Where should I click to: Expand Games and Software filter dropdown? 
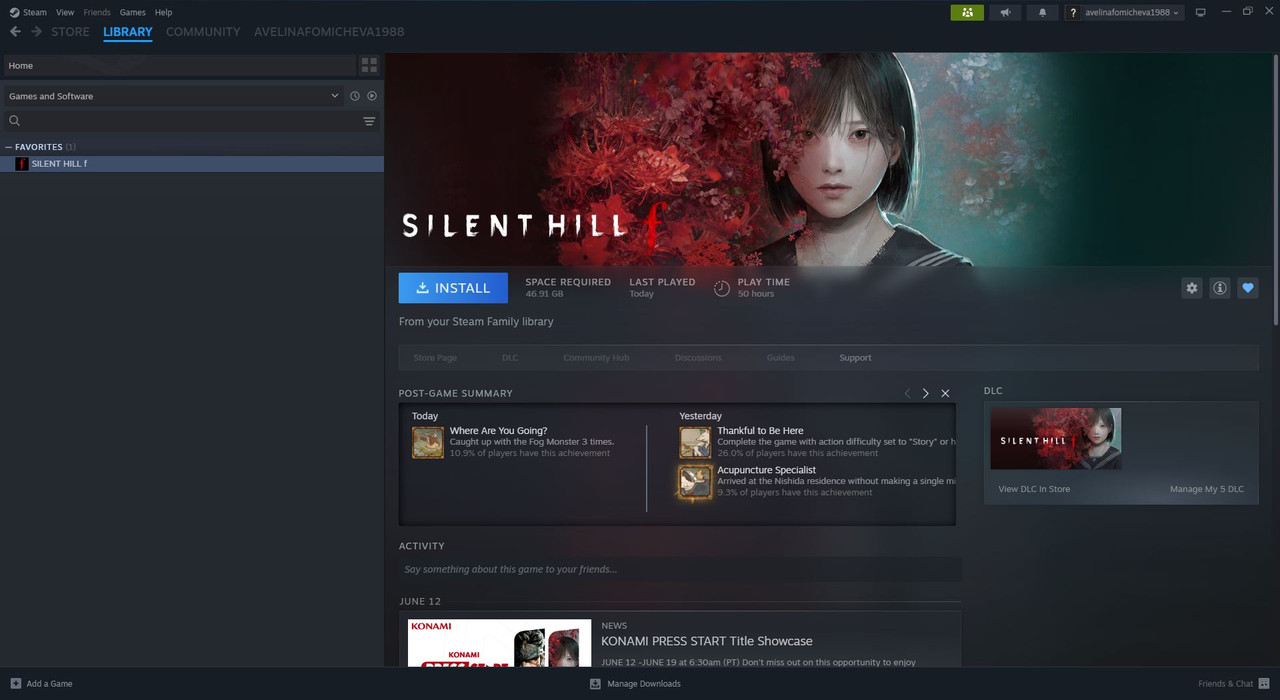pyautogui.click(x=172, y=96)
